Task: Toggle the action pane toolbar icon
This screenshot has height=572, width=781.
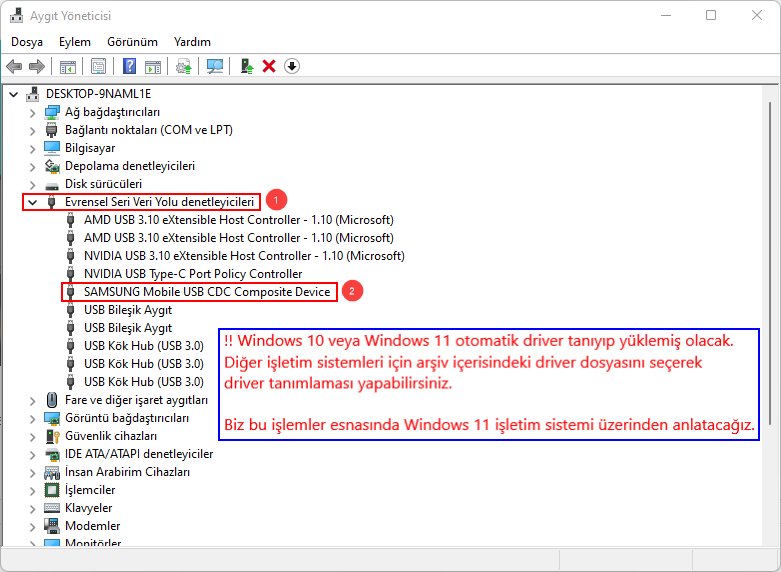Action: 153,66
